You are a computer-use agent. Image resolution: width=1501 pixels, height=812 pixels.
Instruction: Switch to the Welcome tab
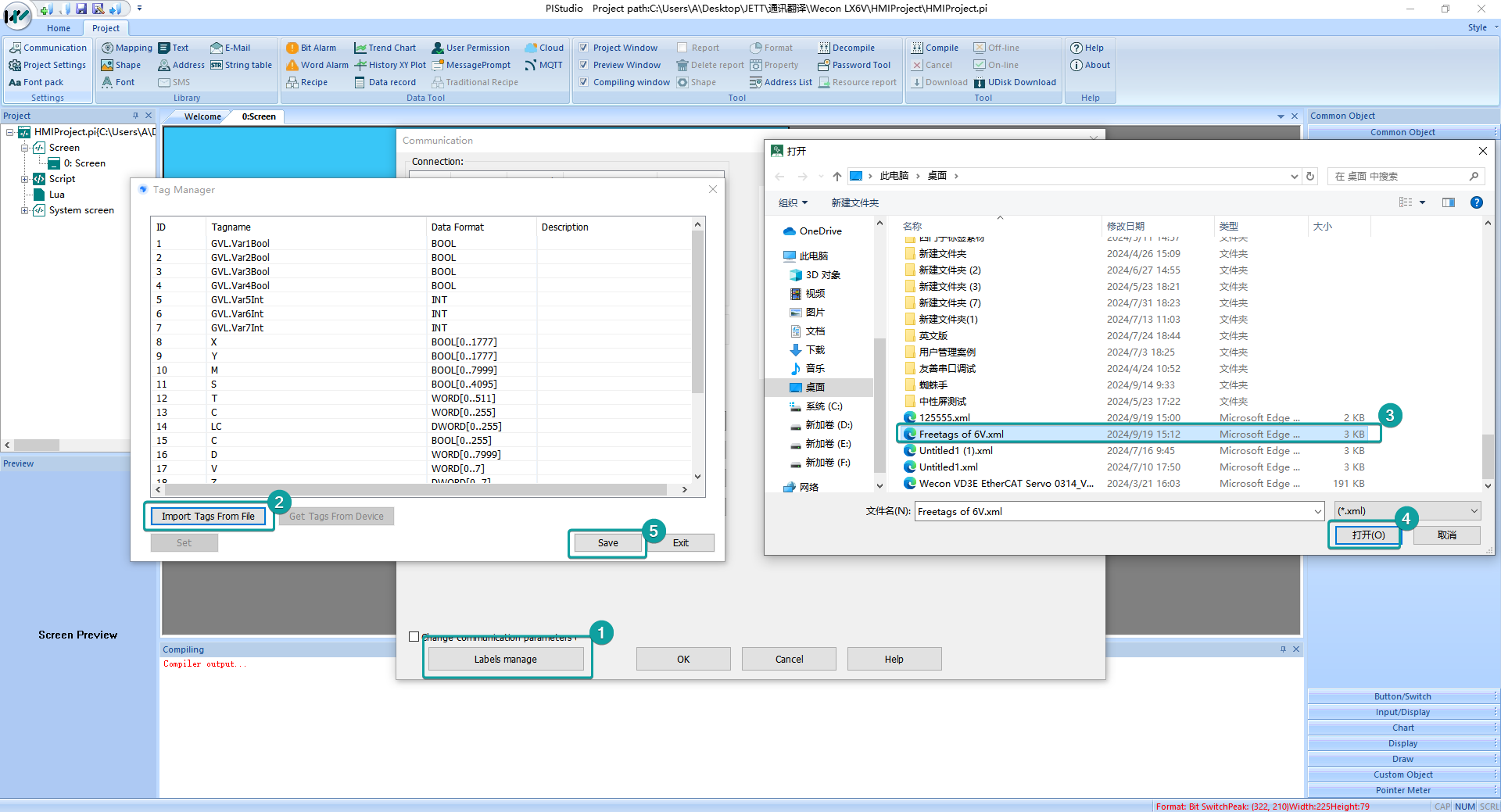point(202,116)
